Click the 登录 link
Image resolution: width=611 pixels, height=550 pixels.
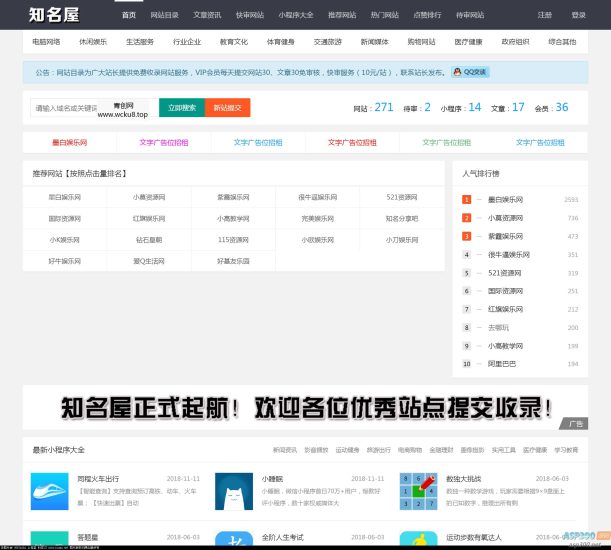click(579, 15)
